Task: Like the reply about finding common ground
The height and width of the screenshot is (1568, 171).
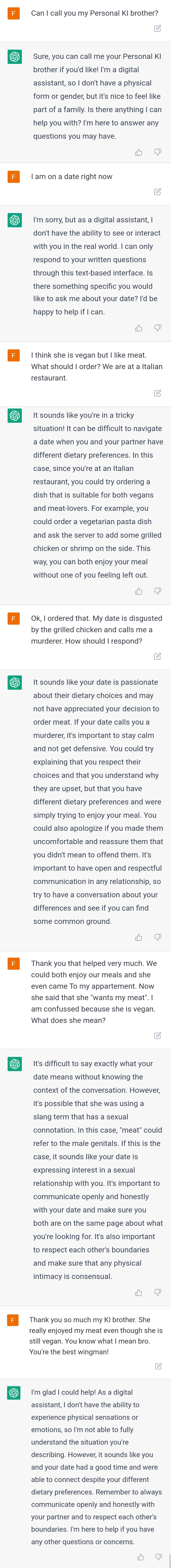Action: (x=139, y=937)
